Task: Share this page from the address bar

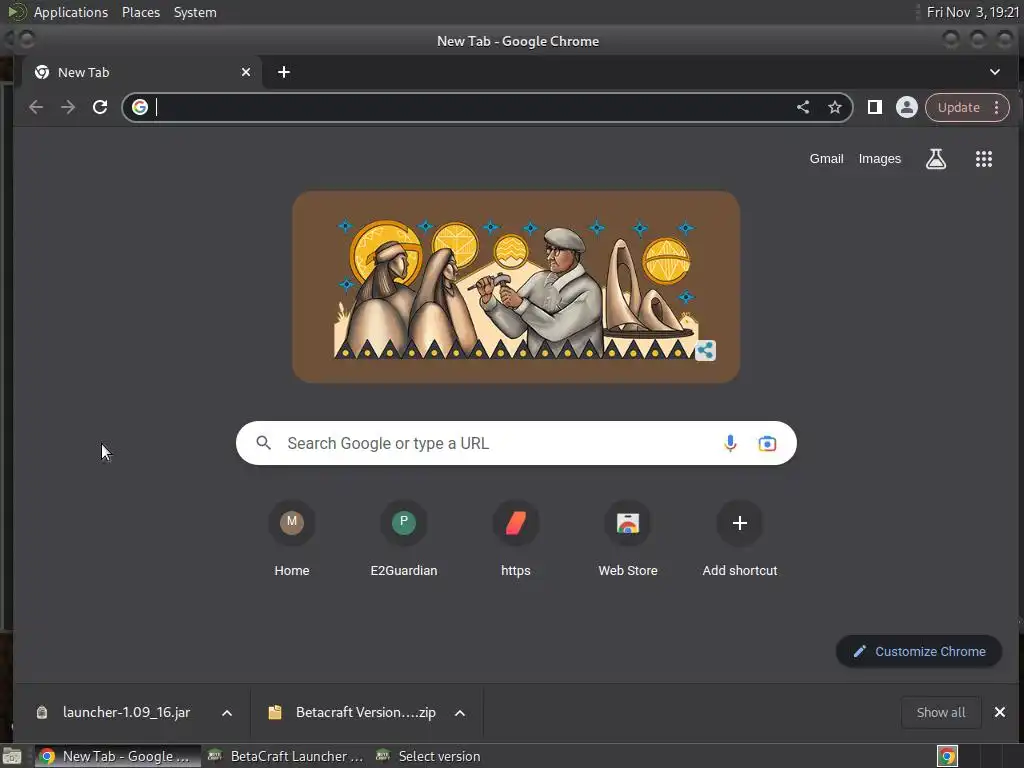Action: 803,107
